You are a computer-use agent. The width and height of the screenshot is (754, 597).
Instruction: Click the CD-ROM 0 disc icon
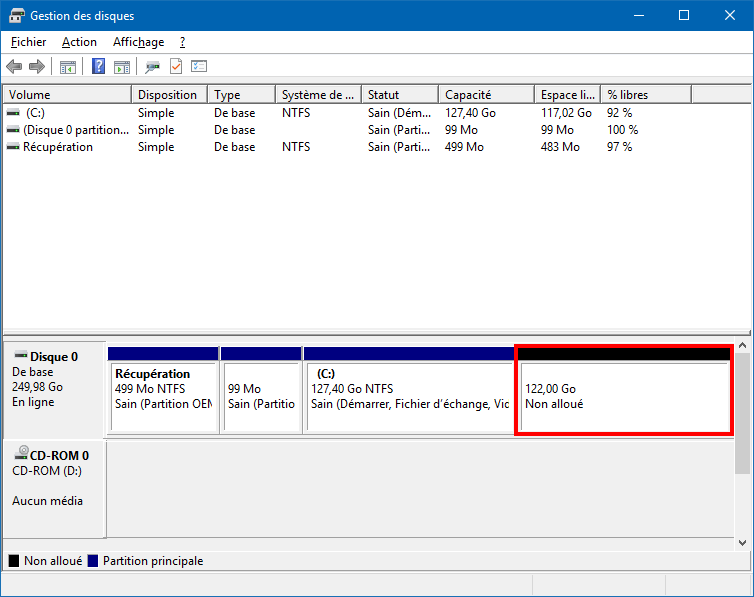pyautogui.click(x=22, y=452)
